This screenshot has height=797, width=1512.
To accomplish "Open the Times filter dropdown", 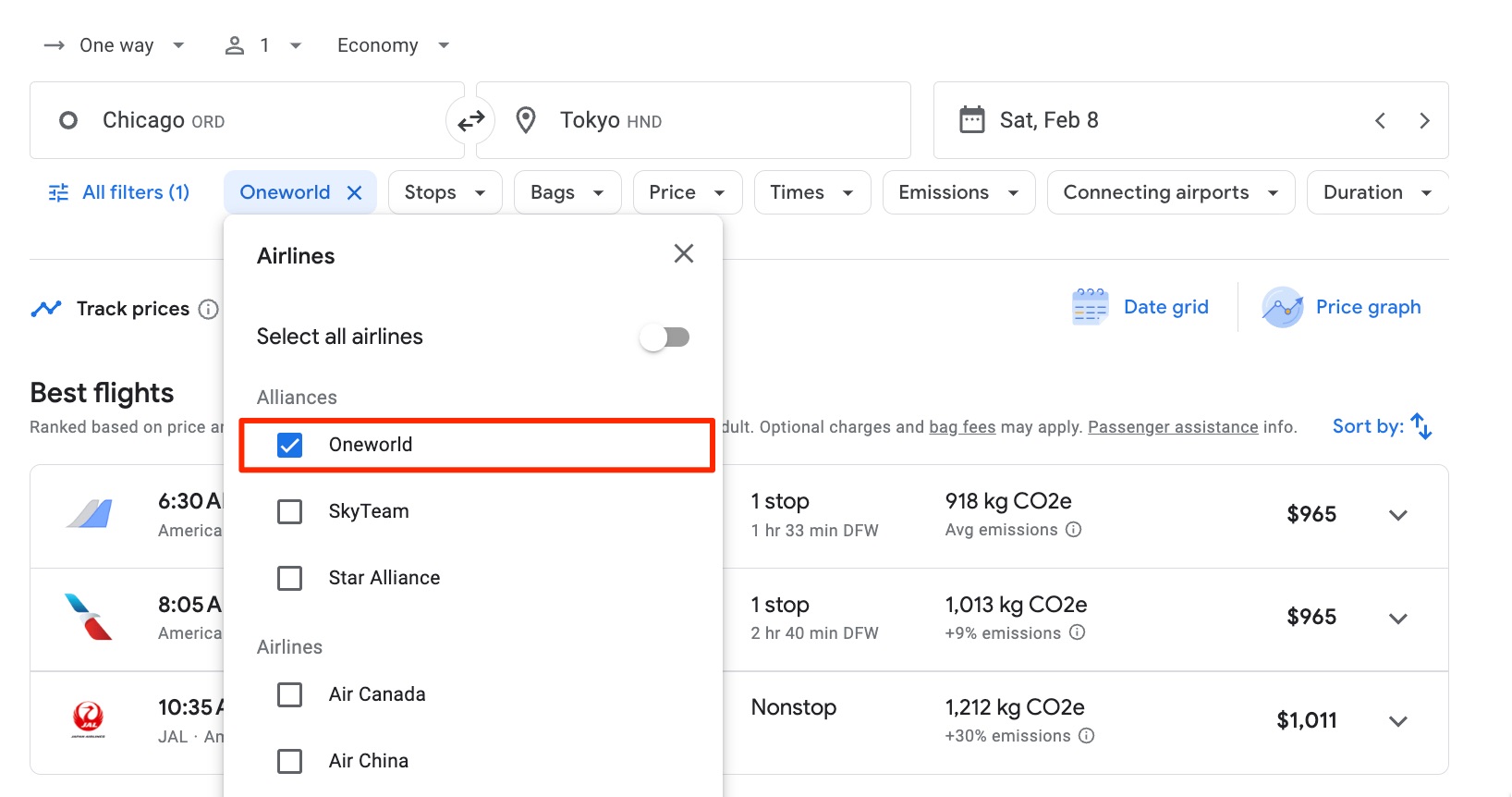I will 812,192.
